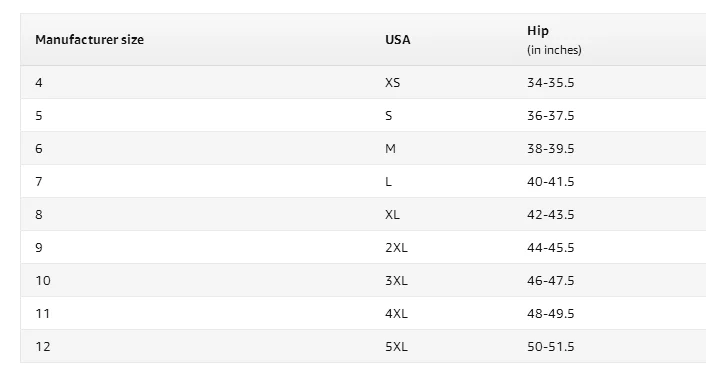Click the 50-51.5 hip measurement
Screen dimensions: 706x377
pos(551,346)
